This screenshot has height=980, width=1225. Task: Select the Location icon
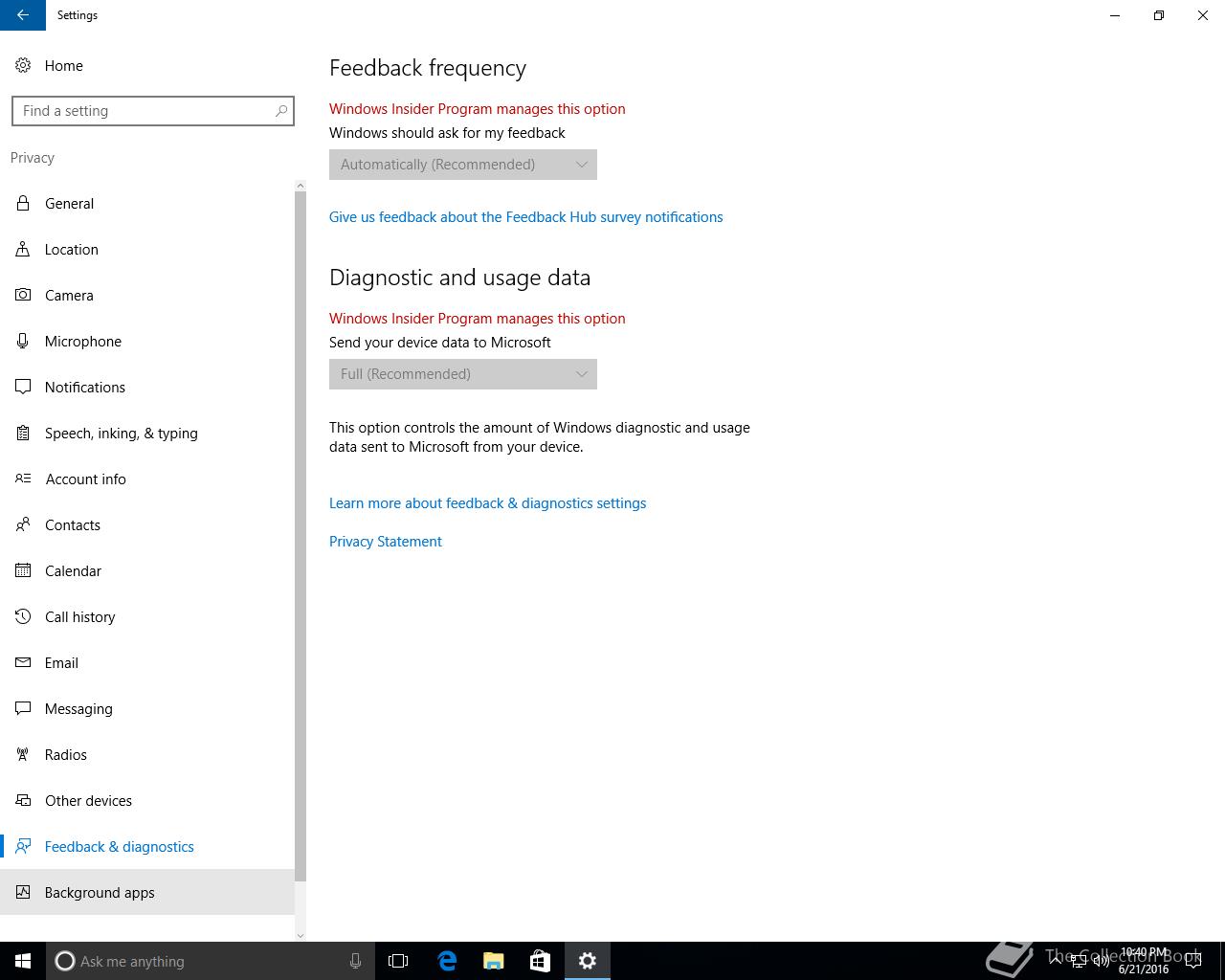(23, 249)
